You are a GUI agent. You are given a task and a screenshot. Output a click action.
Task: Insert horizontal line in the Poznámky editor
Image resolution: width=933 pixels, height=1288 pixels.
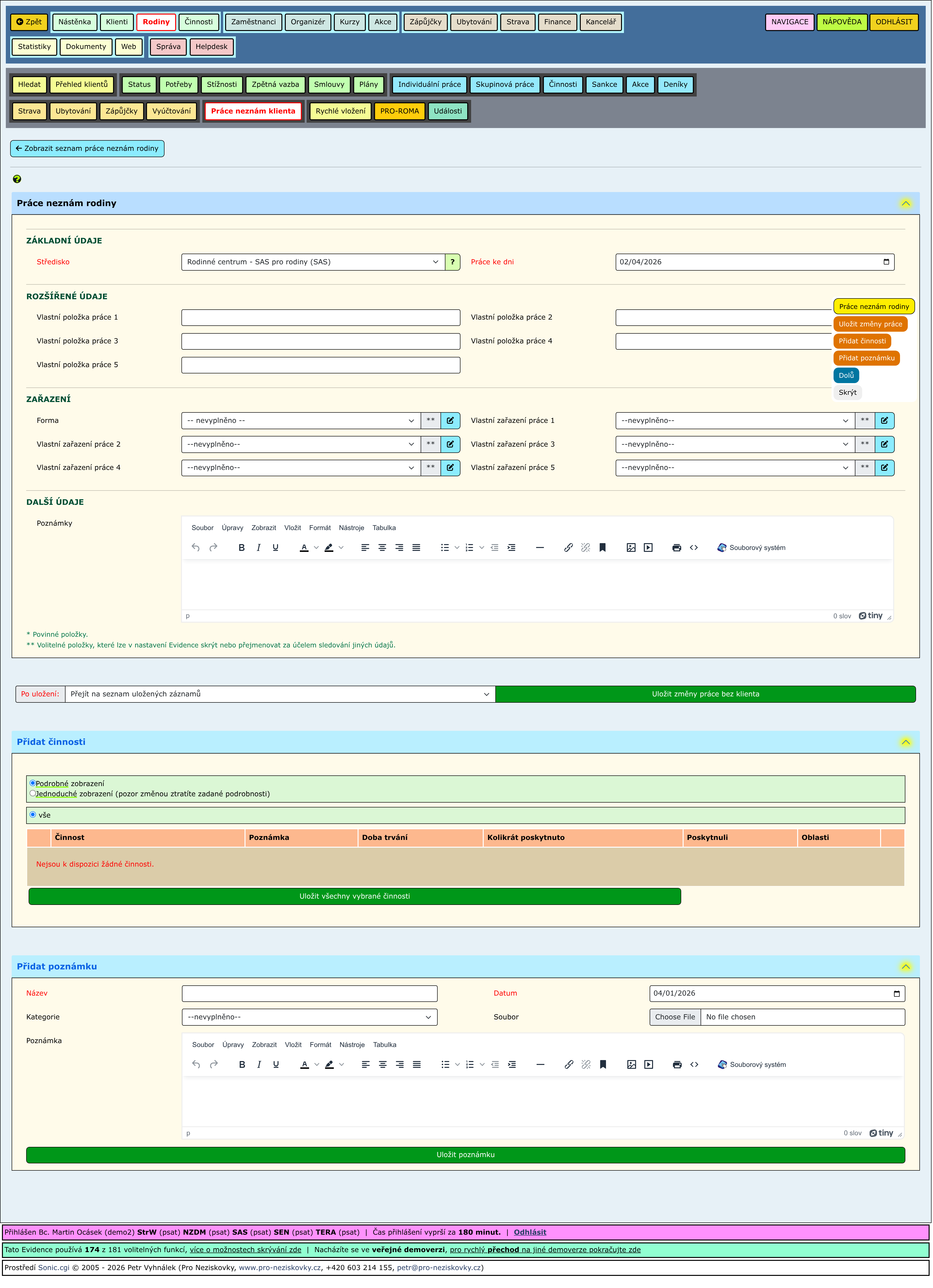tap(540, 548)
